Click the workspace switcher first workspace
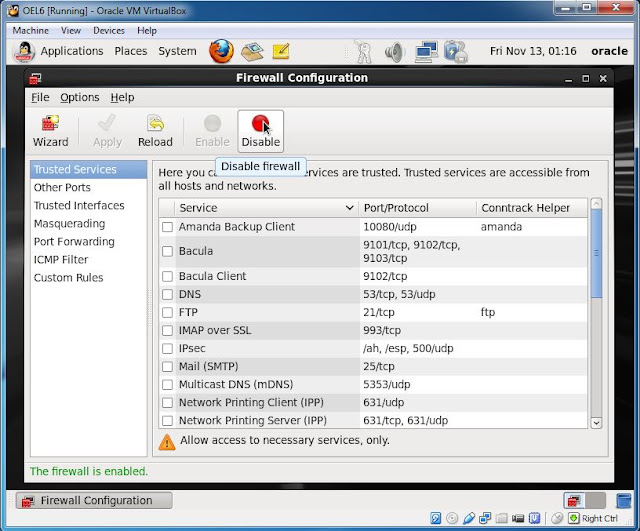Viewport: 640px width, 531px height. point(574,500)
